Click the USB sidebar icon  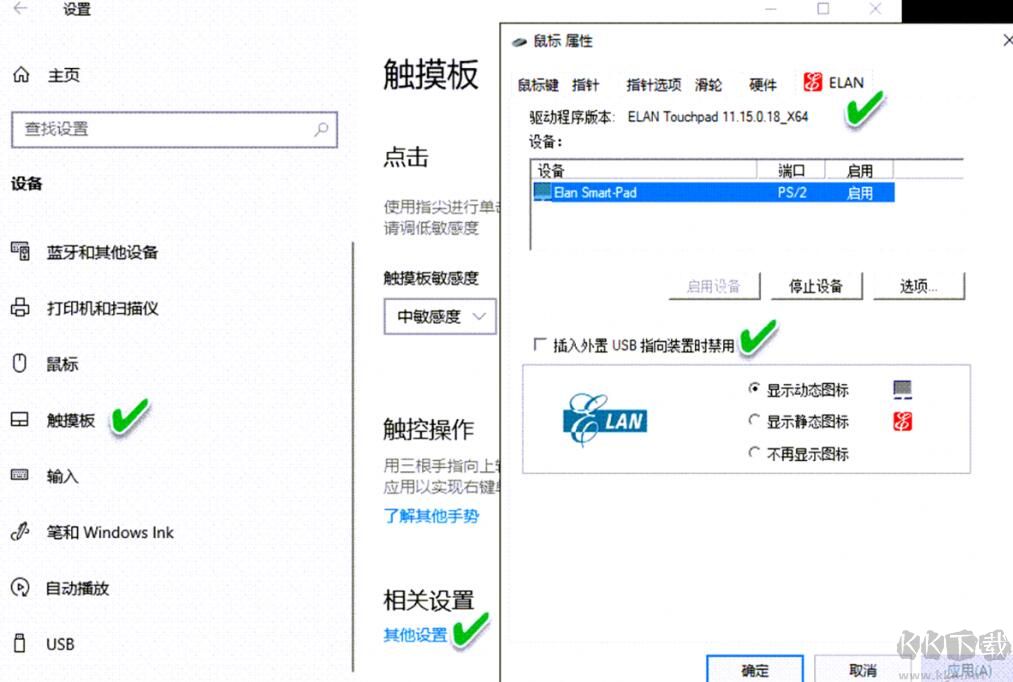pos(18,644)
